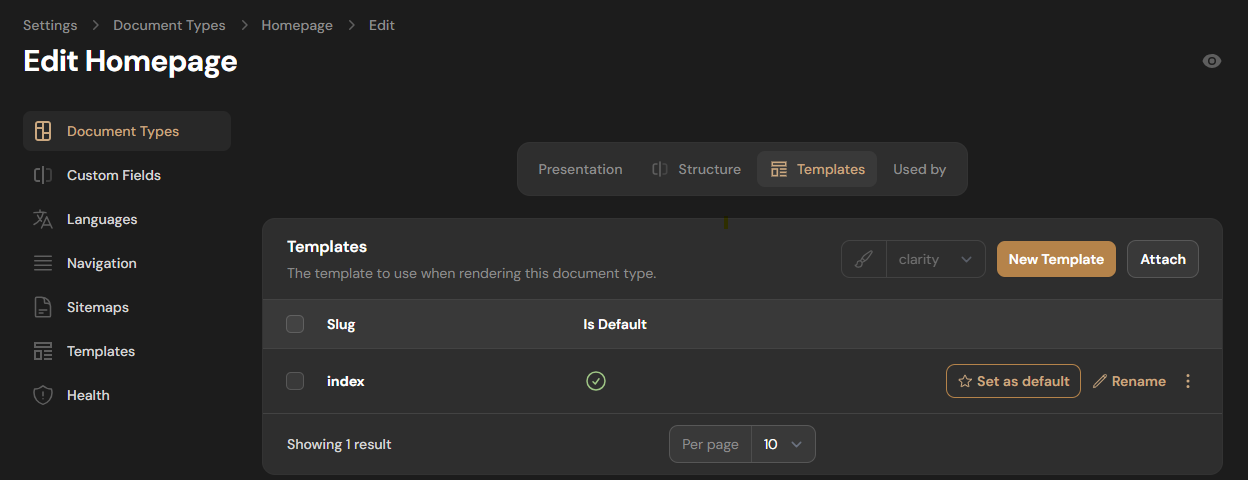1248x480 pixels.
Task: Click the Slug column header
Action: click(341, 324)
